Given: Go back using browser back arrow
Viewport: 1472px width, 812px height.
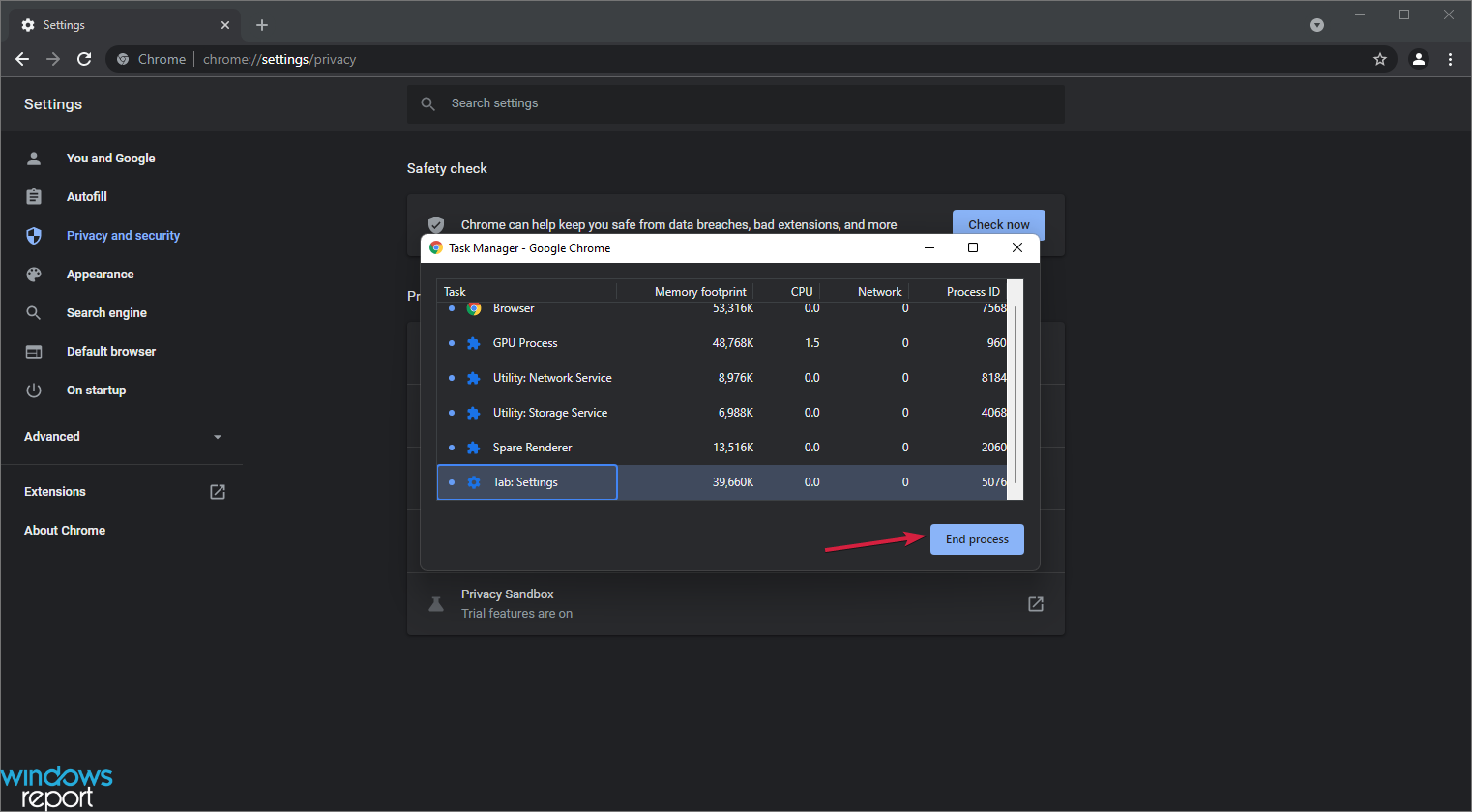Looking at the screenshot, I should 22,59.
